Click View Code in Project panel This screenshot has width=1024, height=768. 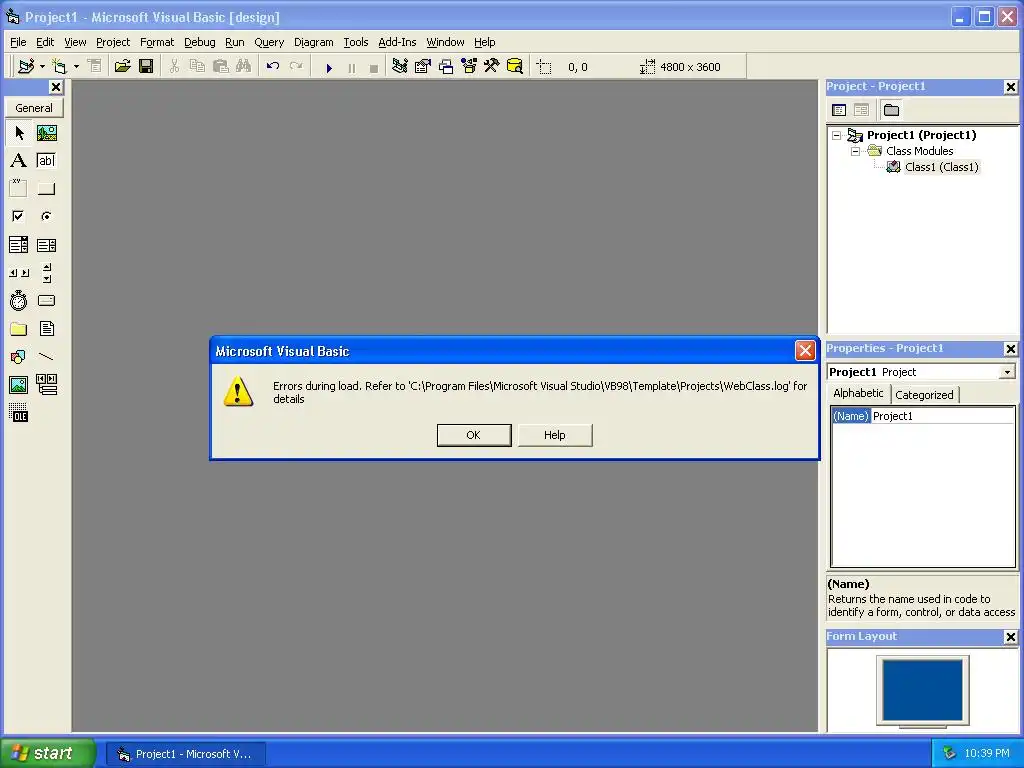pyautogui.click(x=839, y=110)
